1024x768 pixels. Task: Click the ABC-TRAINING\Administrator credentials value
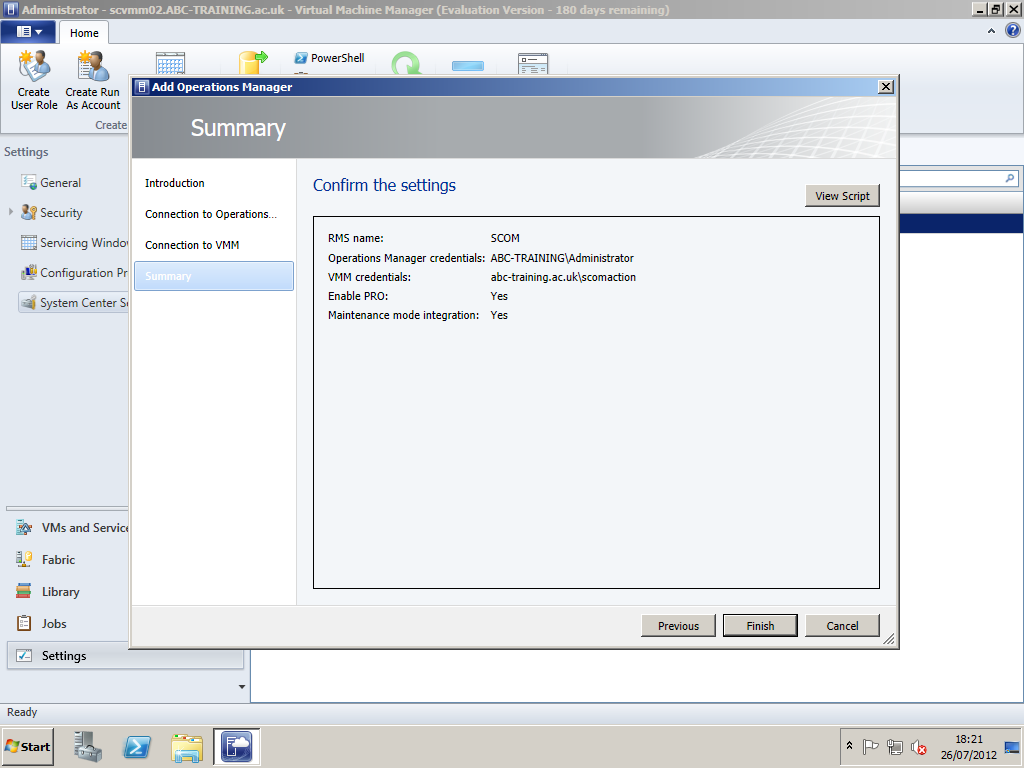click(x=562, y=258)
